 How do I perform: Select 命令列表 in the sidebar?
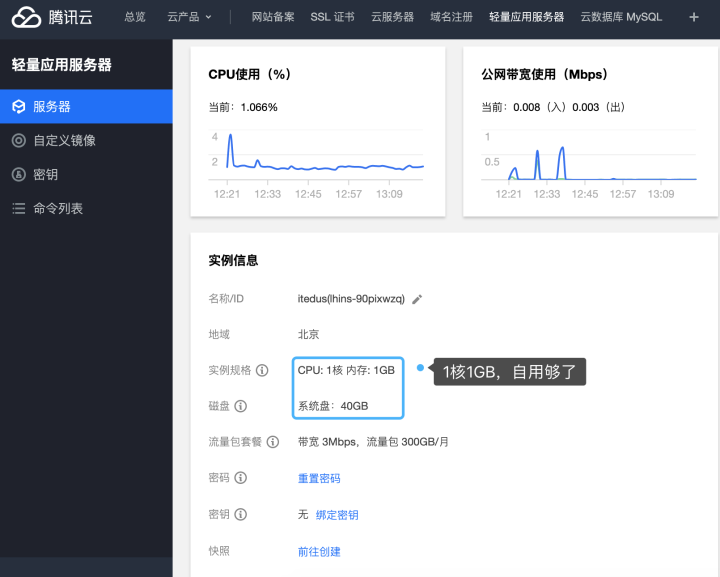click(86, 208)
